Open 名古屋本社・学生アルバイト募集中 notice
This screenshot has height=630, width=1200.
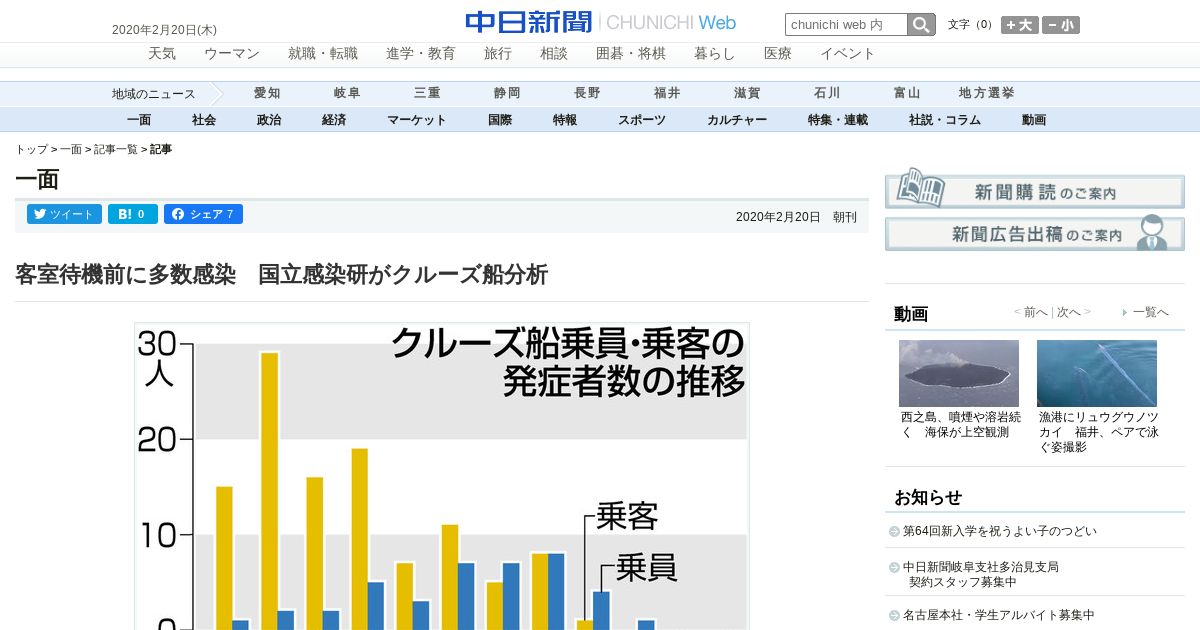tap(999, 615)
